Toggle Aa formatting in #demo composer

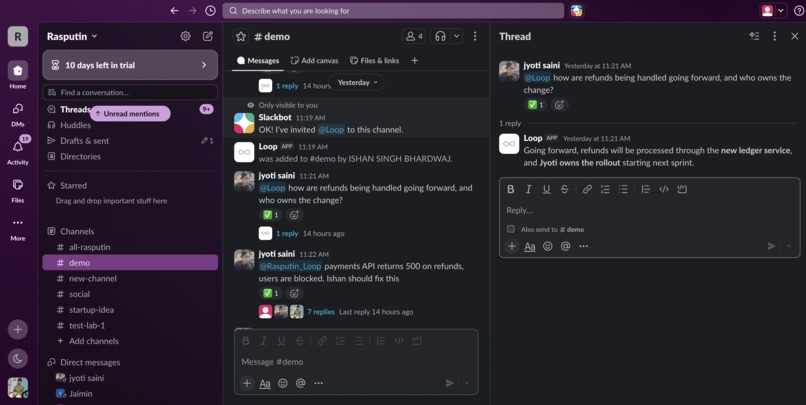[x=265, y=383]
